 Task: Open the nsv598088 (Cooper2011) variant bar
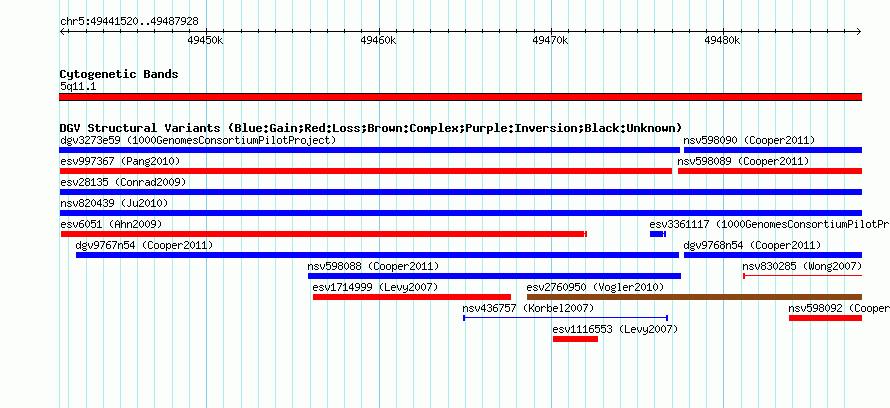(494, 276)
